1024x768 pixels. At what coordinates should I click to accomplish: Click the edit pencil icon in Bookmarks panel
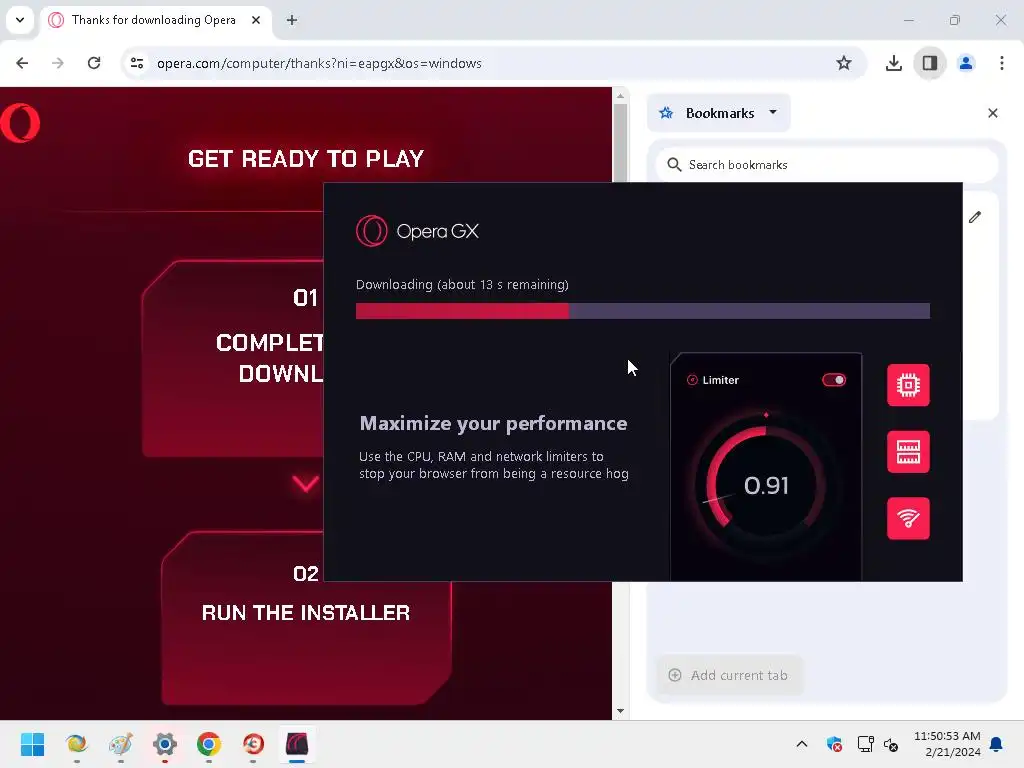click(x=975, y=217)
